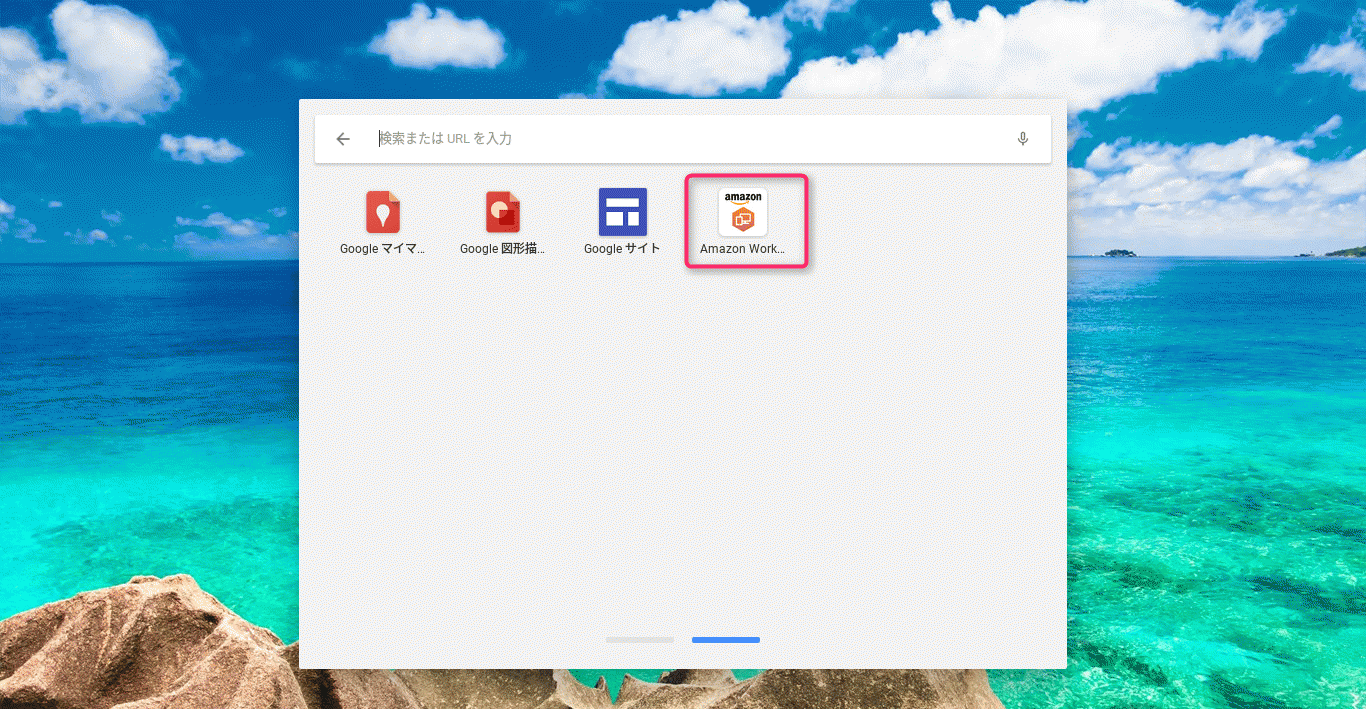Viewport: 1366px width, 709px height.
Task: Select the second launcher page indicator
Action: [x=726, y=640]
